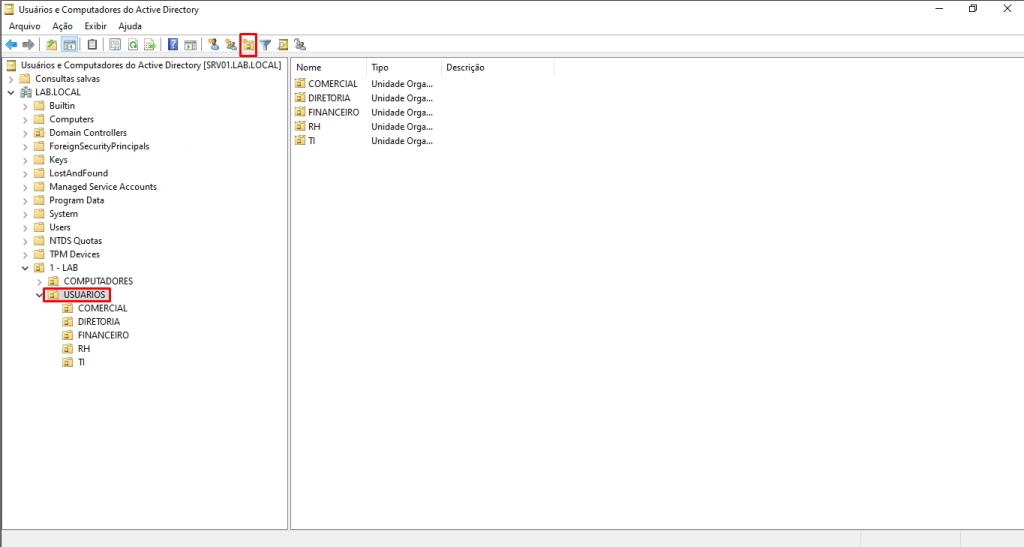Select the Builtin container
Image resolution: width=1024 pixels, height=547 pixels.
[62, 106]
